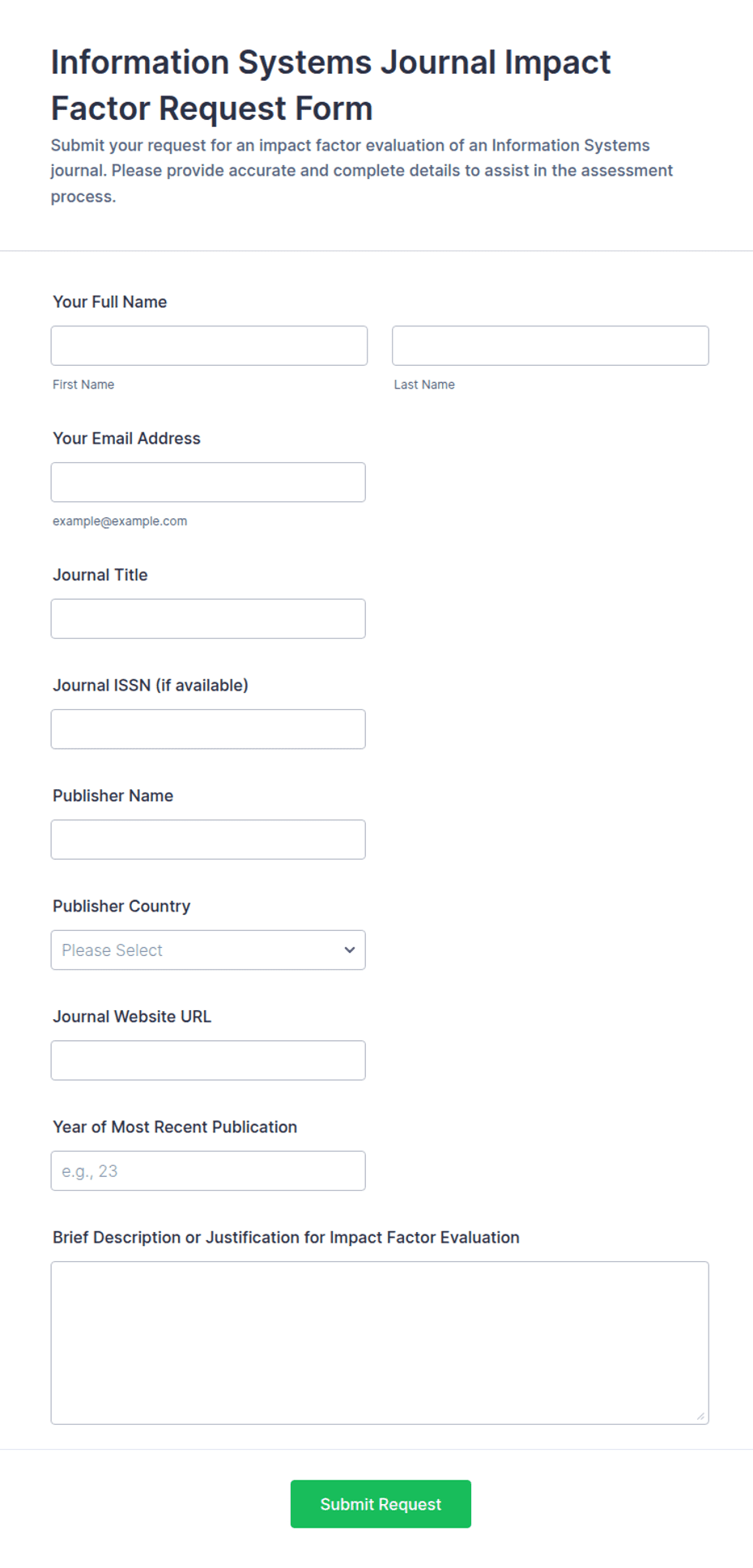753x1568 pixels.
Task: Focus the Publisher Name field
Action: pyautogui.click(x=208, y=839)
